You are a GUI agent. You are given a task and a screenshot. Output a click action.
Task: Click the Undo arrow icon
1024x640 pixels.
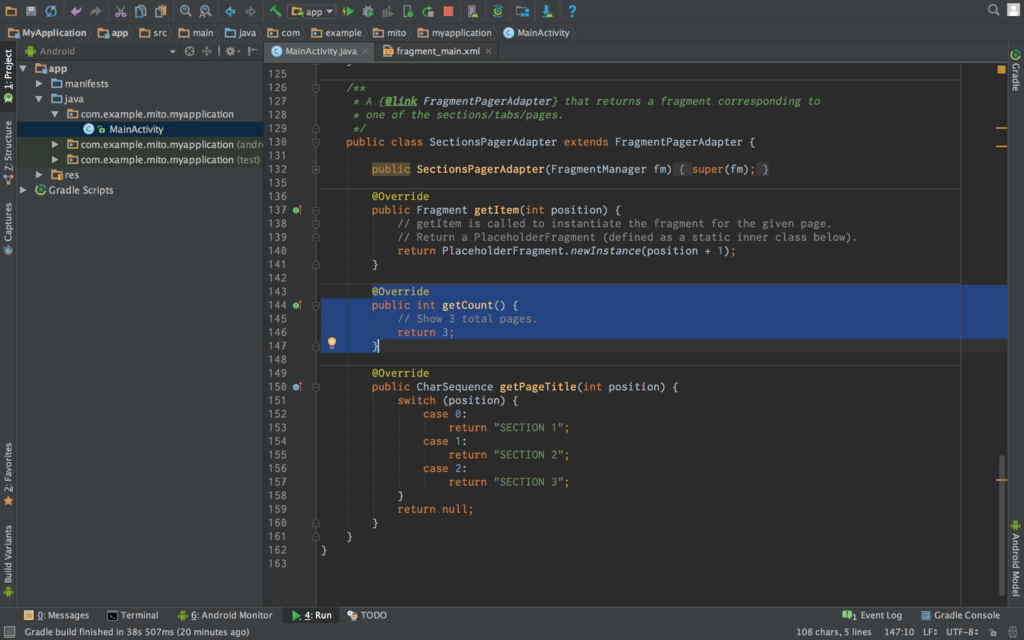click(x=76, y=11)
